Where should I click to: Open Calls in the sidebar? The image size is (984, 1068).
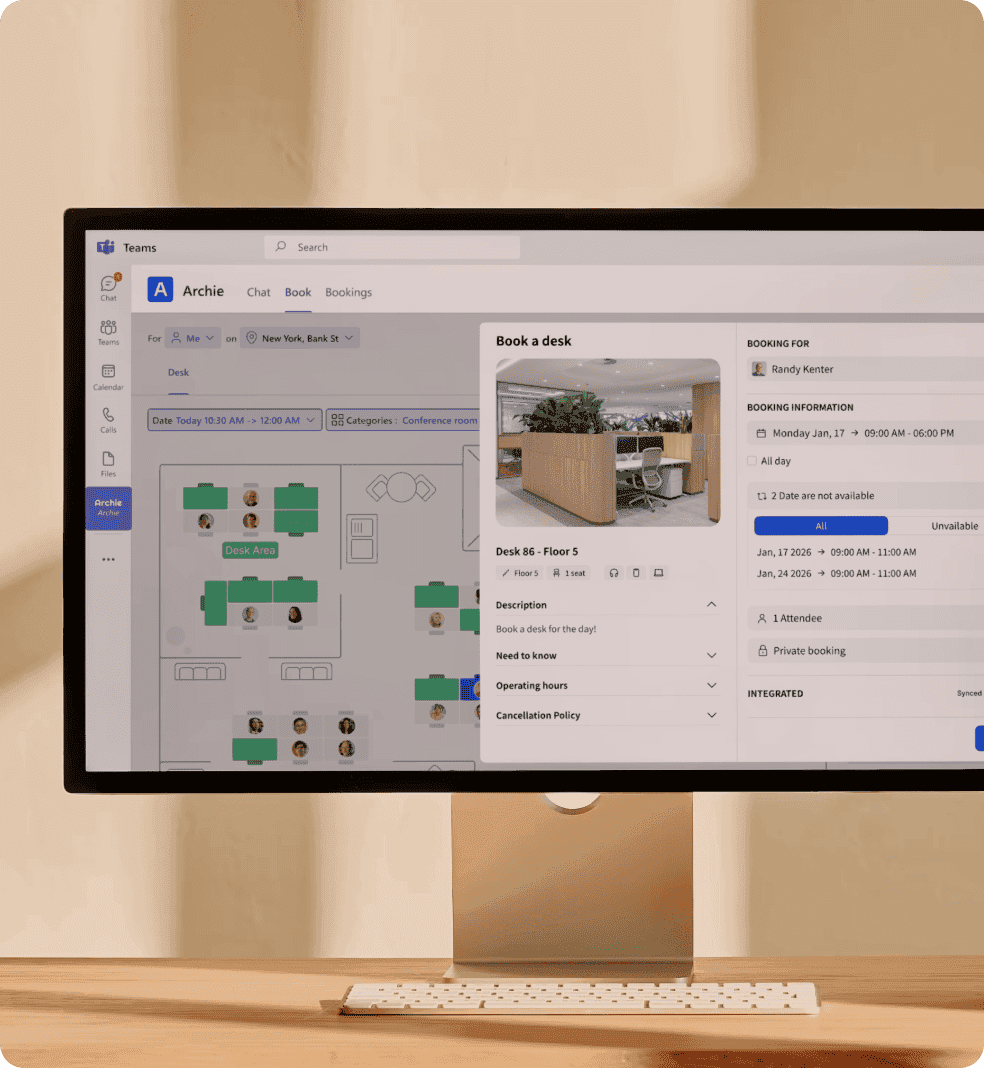(108, 419)
